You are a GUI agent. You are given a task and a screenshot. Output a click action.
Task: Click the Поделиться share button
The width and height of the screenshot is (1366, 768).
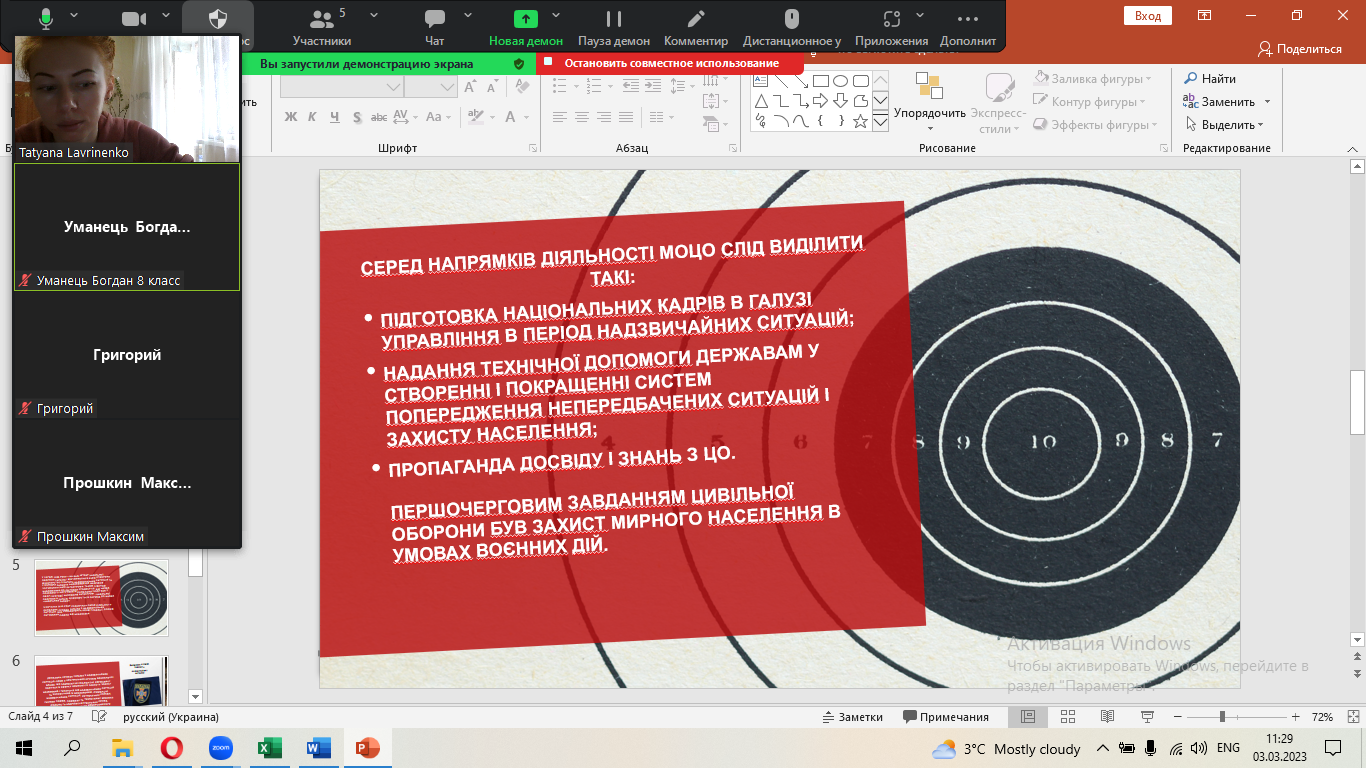(x=1299, y=48)
